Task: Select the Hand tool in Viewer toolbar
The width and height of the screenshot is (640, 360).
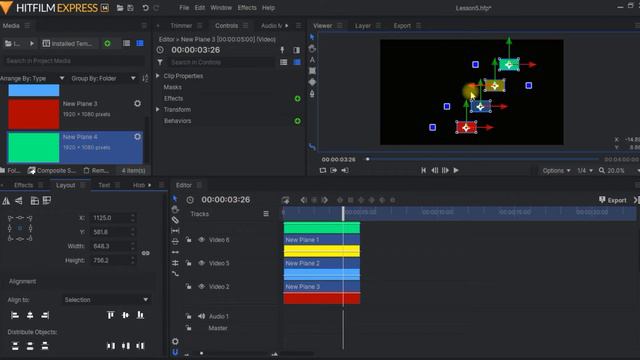Action: 312,49
